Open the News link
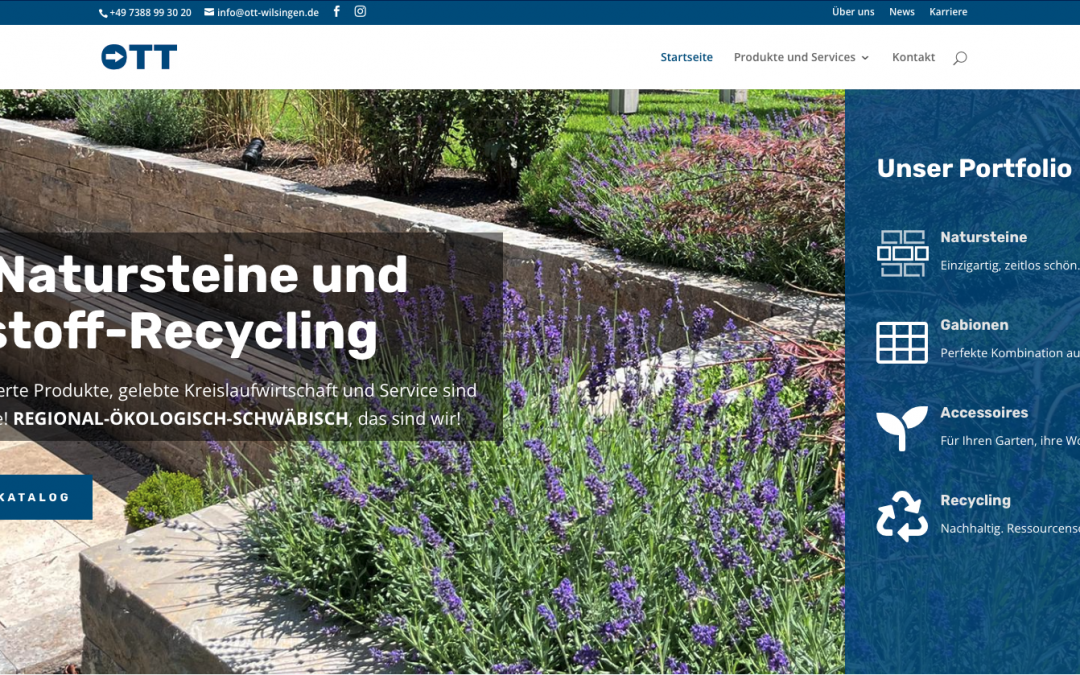Image resolution: width=1080 pixels, height=675 pixels. pyautogui.click(x=902, y=12)
